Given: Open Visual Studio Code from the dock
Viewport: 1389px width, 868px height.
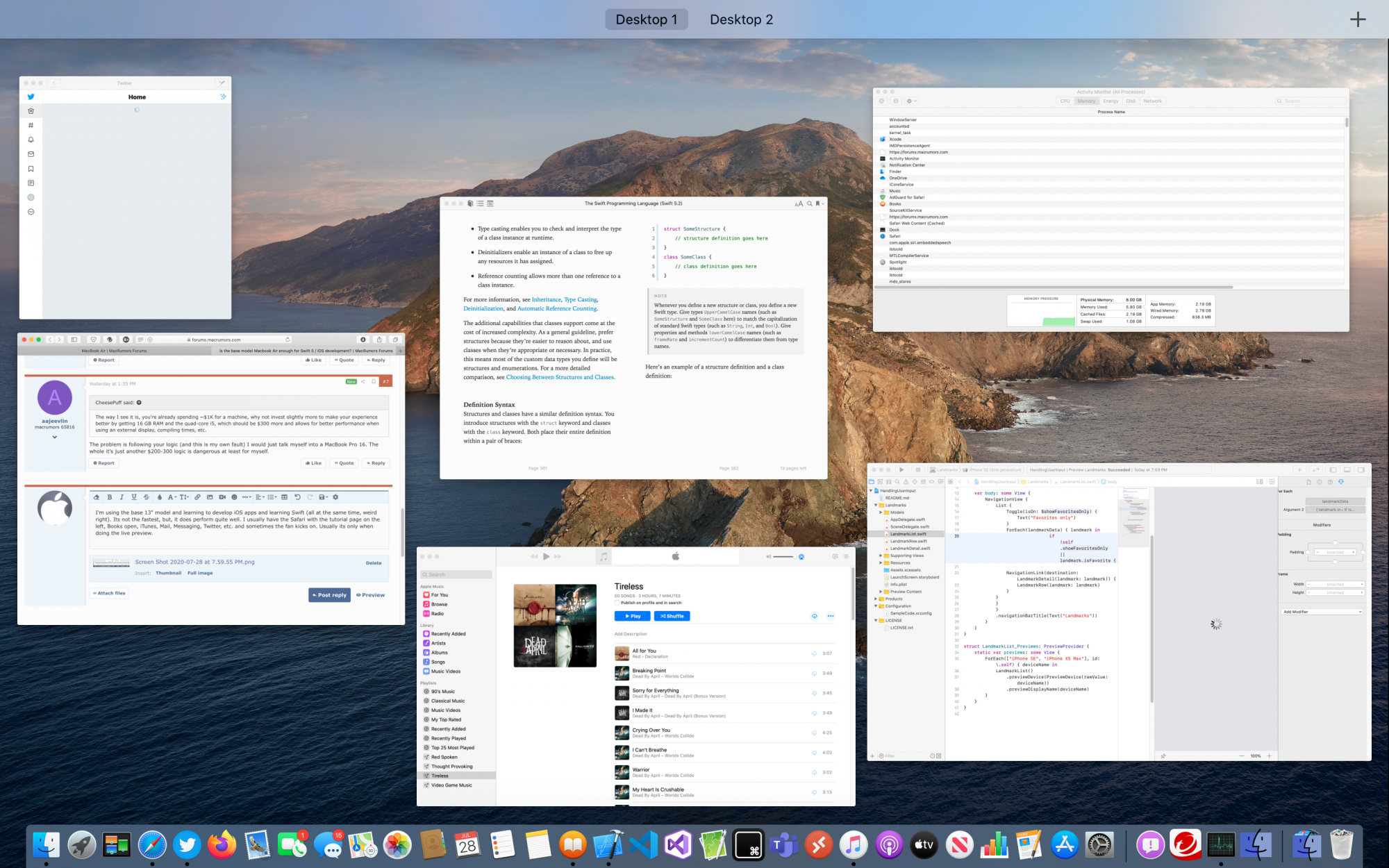Looking at the screenshot, I should point(643,845).
